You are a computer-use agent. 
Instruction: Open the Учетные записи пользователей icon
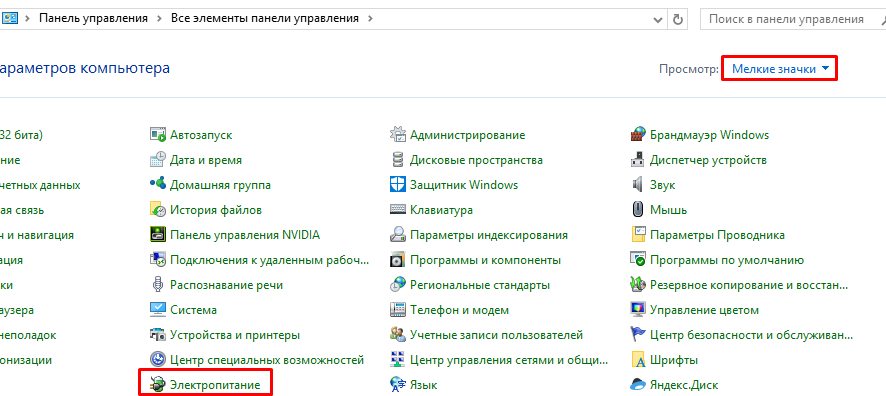398,334
